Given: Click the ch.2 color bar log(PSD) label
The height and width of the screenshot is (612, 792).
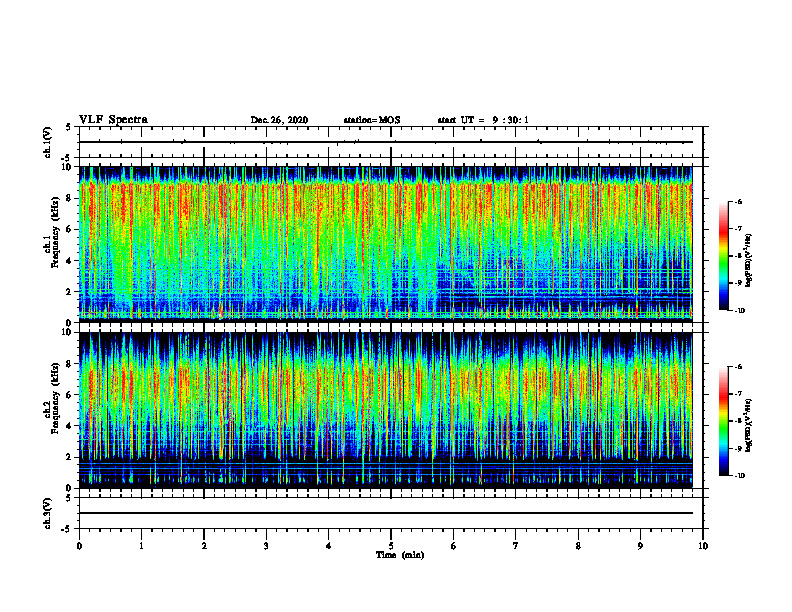Looking at the screenshot, I should tap(749, 424).
